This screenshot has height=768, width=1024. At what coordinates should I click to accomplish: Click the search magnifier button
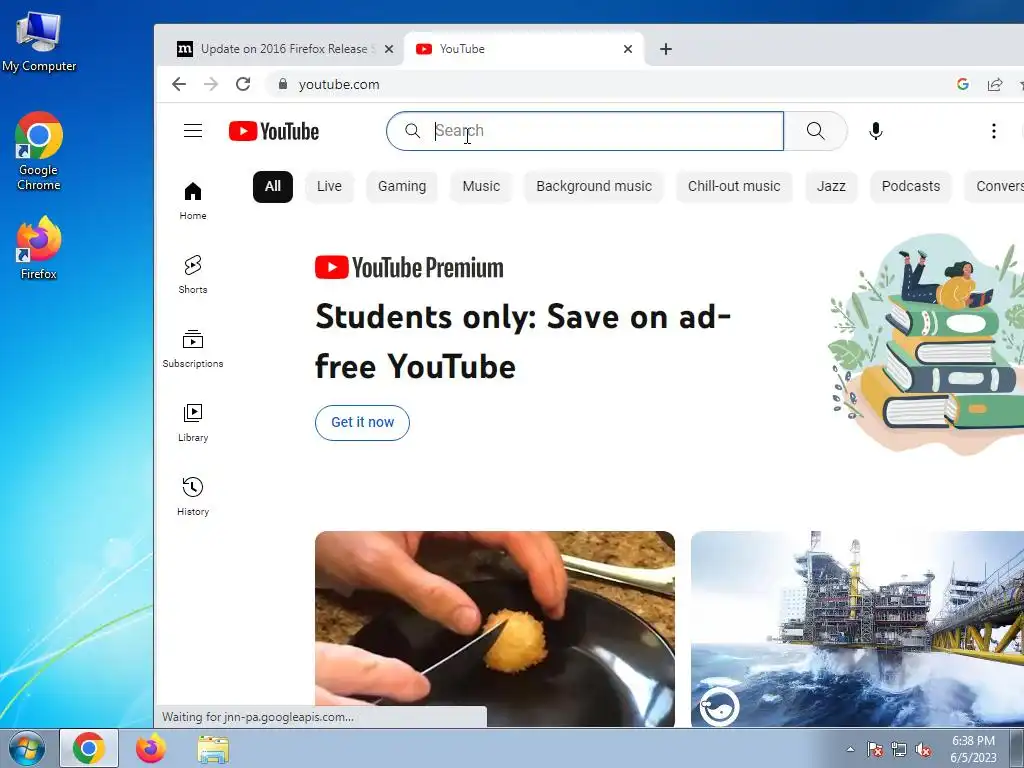pyautogui.click(x=815, y=131)
